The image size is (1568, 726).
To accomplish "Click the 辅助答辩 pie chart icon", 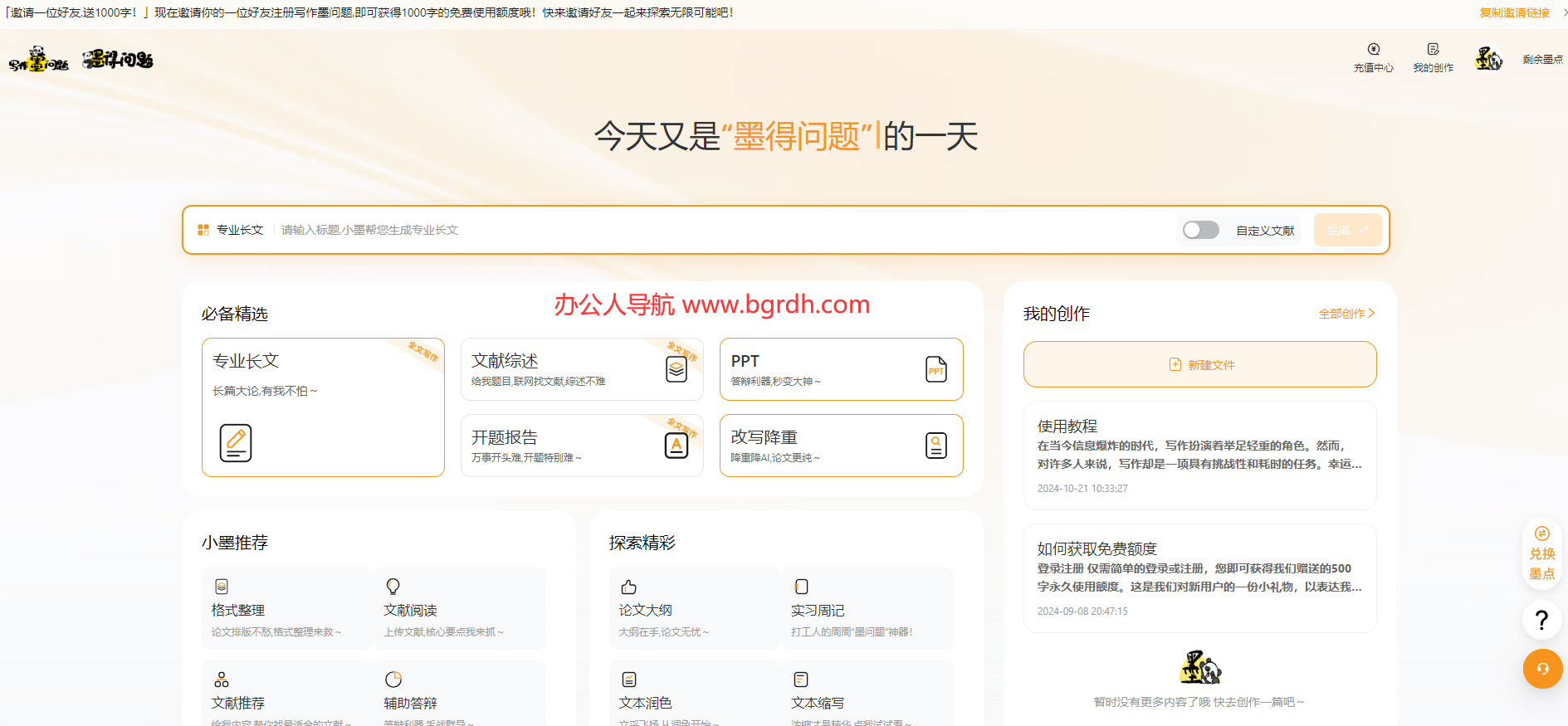I will 393,680.
